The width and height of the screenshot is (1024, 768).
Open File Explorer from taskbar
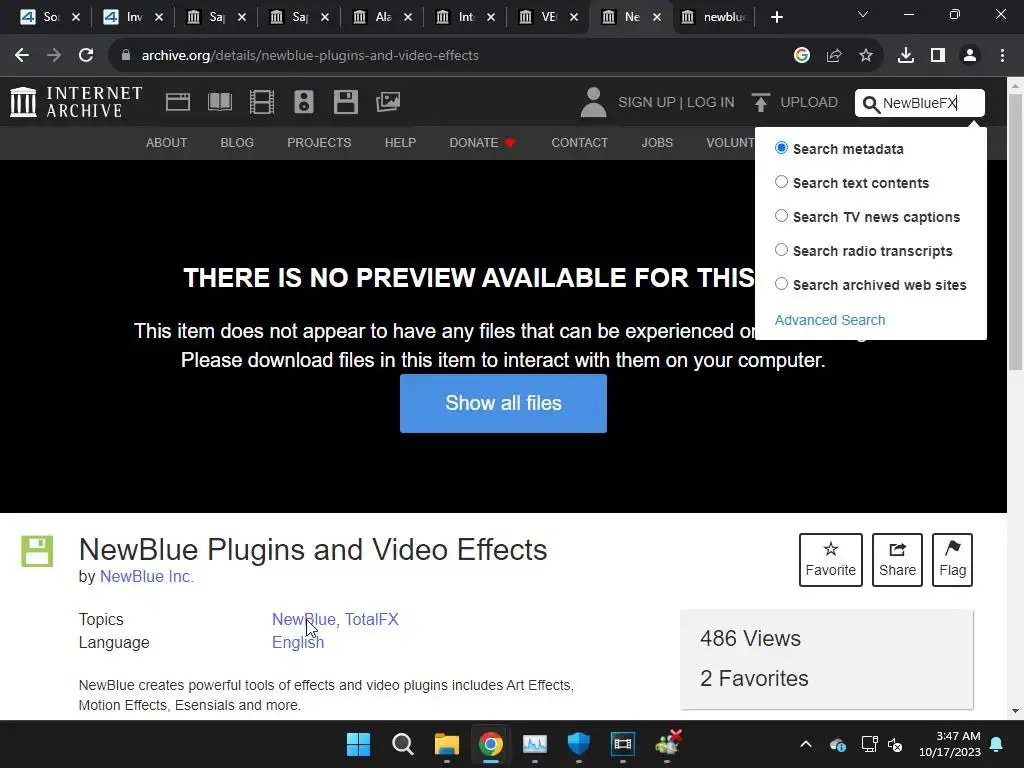pos(447,744)
